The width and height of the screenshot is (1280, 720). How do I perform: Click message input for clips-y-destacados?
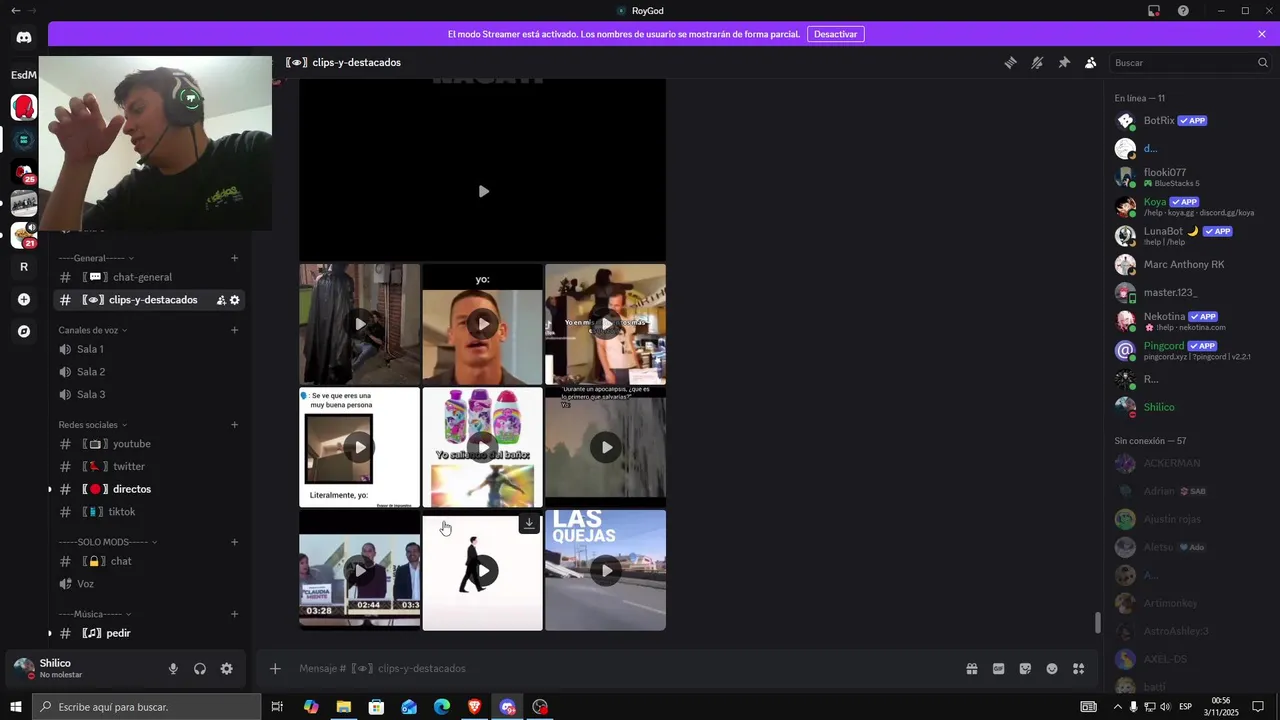pyautogui.click(x=620, y=669)
